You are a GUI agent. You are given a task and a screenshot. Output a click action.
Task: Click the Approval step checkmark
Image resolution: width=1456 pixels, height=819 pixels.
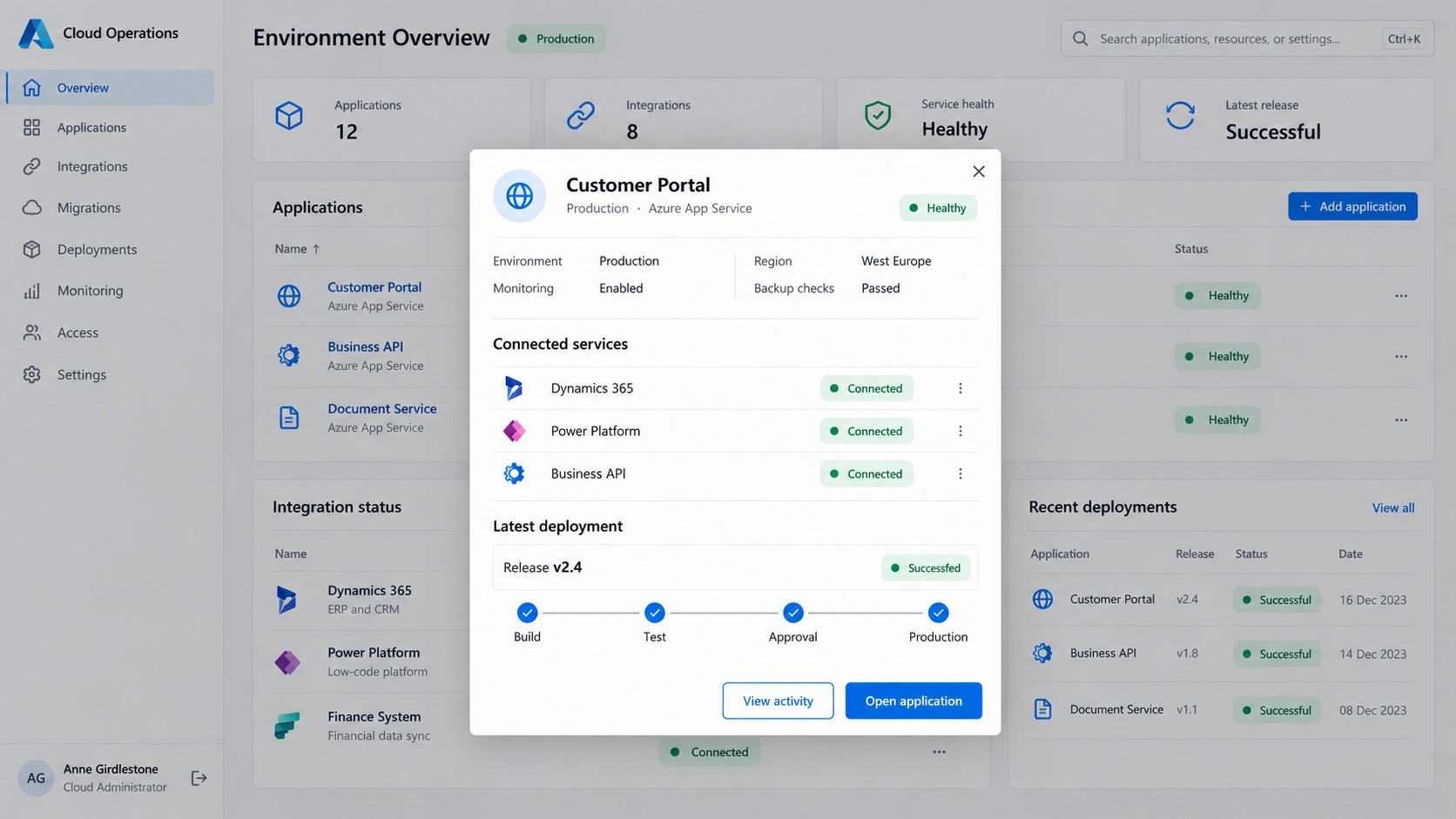(793, 613)
